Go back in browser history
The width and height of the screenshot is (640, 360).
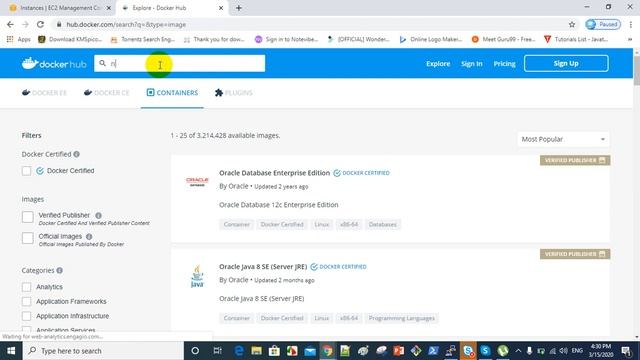10,24
